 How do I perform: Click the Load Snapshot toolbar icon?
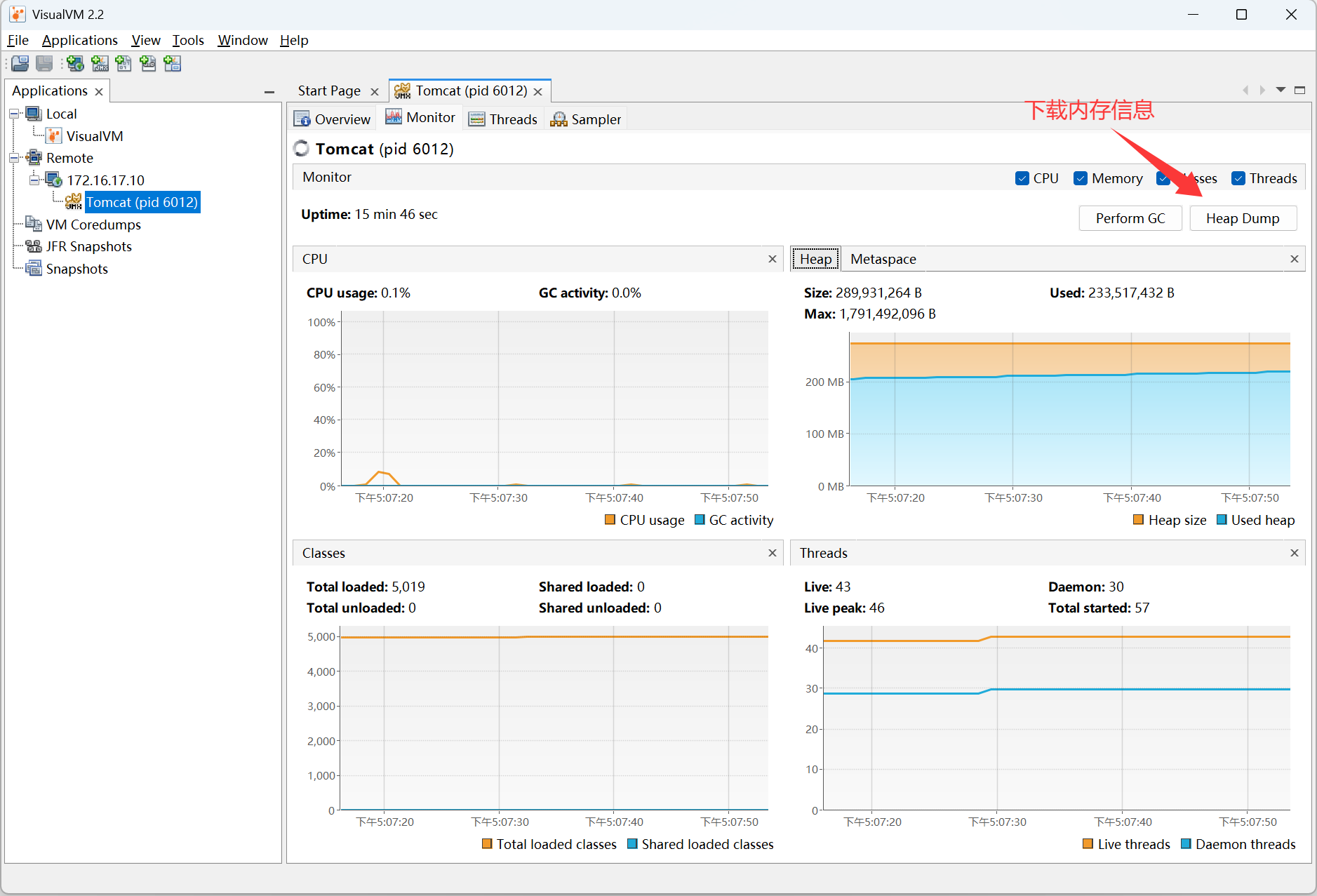pyautogui.click(x=20, y=64)
